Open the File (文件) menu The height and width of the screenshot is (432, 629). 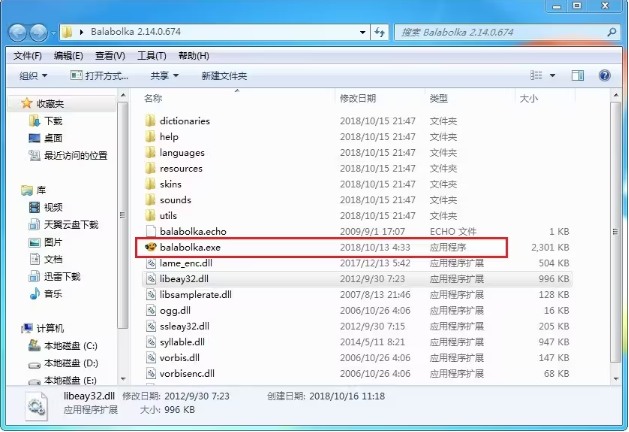pyautogui.click(x=28, y=56)
